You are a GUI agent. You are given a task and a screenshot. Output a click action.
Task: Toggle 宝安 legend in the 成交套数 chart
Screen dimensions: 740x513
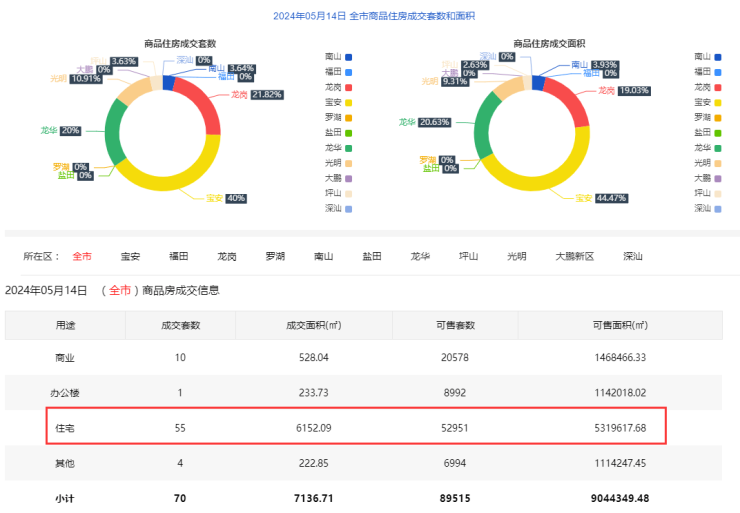click(339, 102)
